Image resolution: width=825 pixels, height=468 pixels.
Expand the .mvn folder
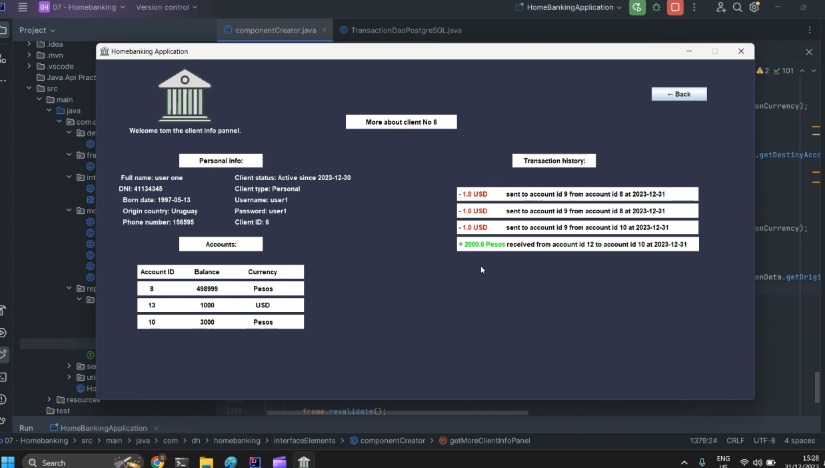(x=29, y=55)
